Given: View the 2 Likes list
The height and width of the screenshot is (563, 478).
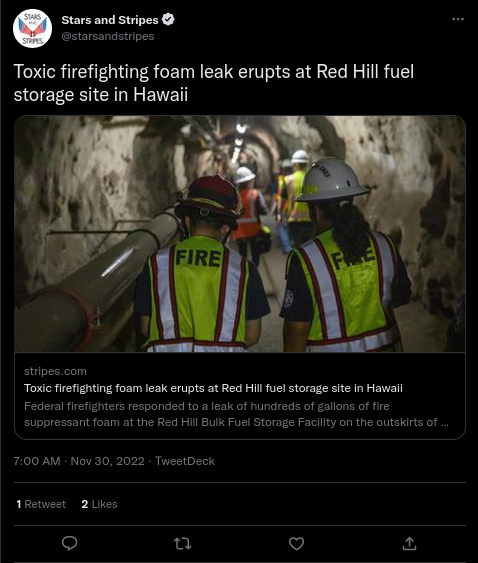Looking at the screenshot, I should tap(99, 504).
